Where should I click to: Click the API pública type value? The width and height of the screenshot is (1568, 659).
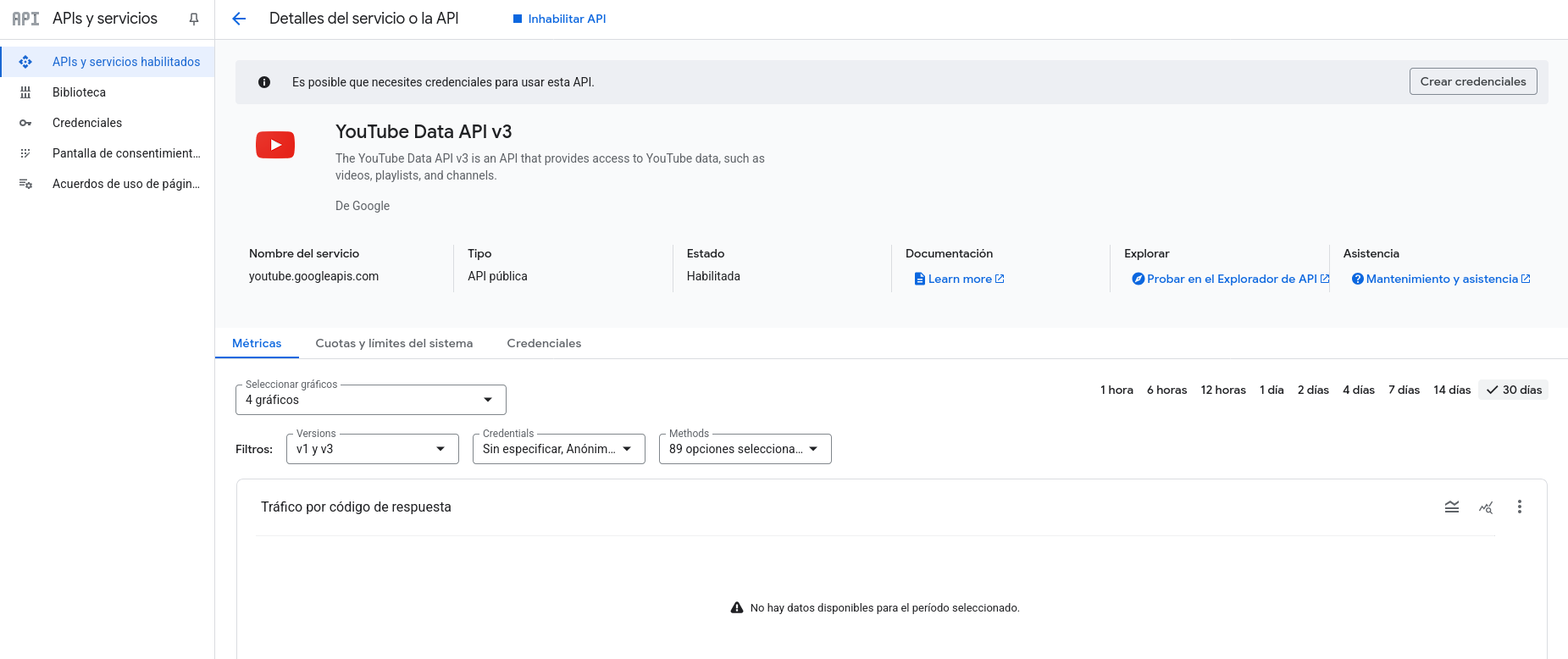pyautogui.click(x=497, y=276)
